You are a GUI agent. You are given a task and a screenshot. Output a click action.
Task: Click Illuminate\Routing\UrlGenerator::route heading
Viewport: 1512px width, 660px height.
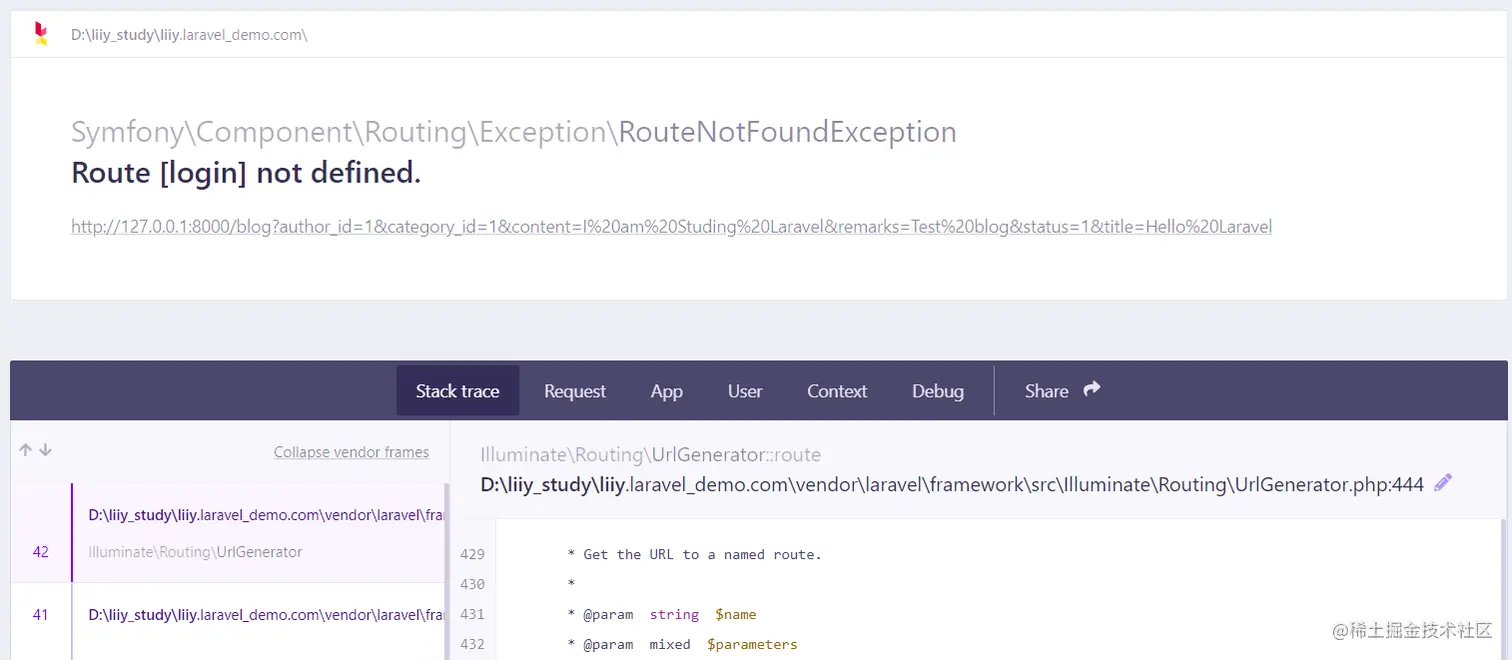[650, 455]
